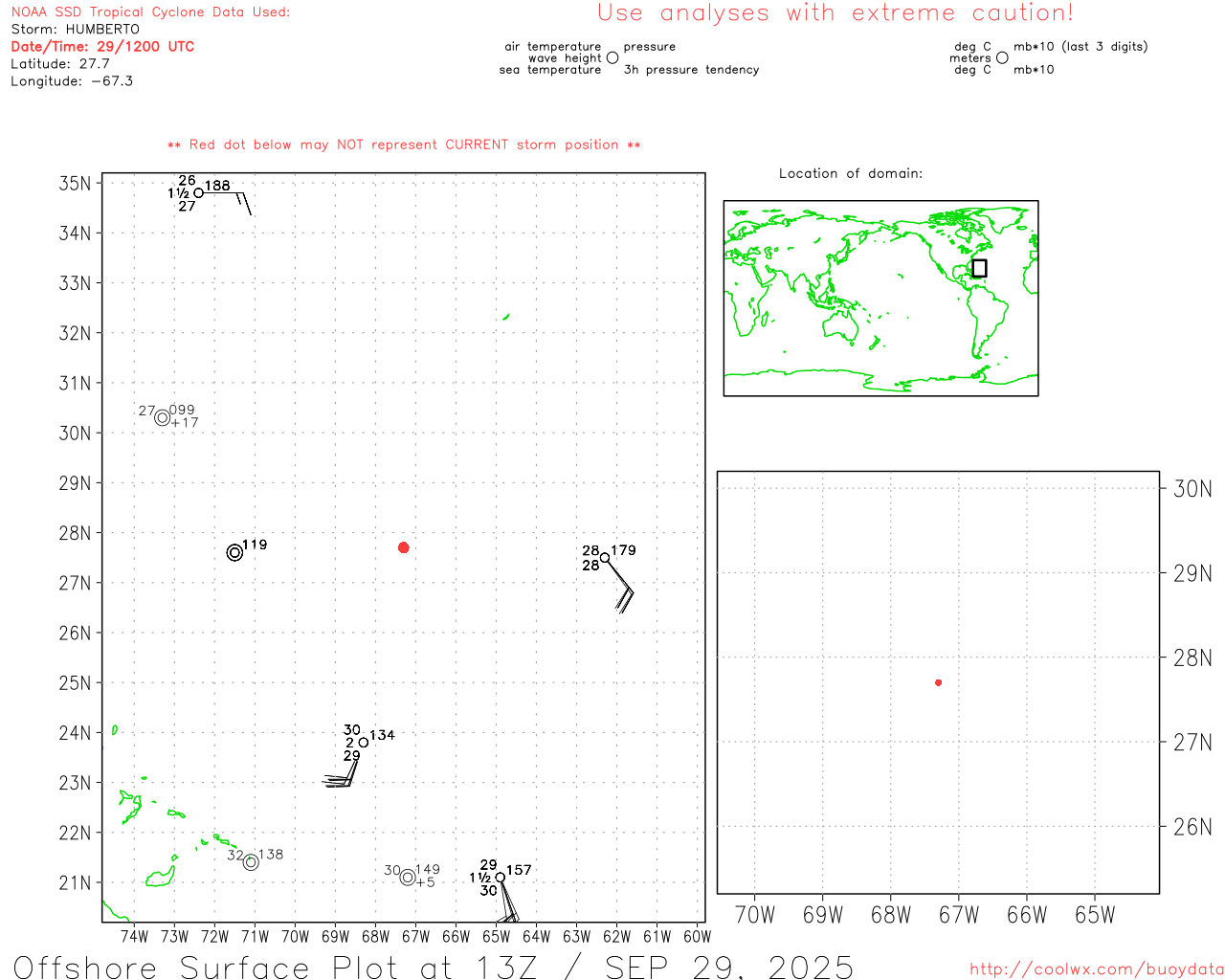Click 'Storm: HUMBERTO' text
Viewport: 1225px width, 980px height.
click(x=76, y=30)
